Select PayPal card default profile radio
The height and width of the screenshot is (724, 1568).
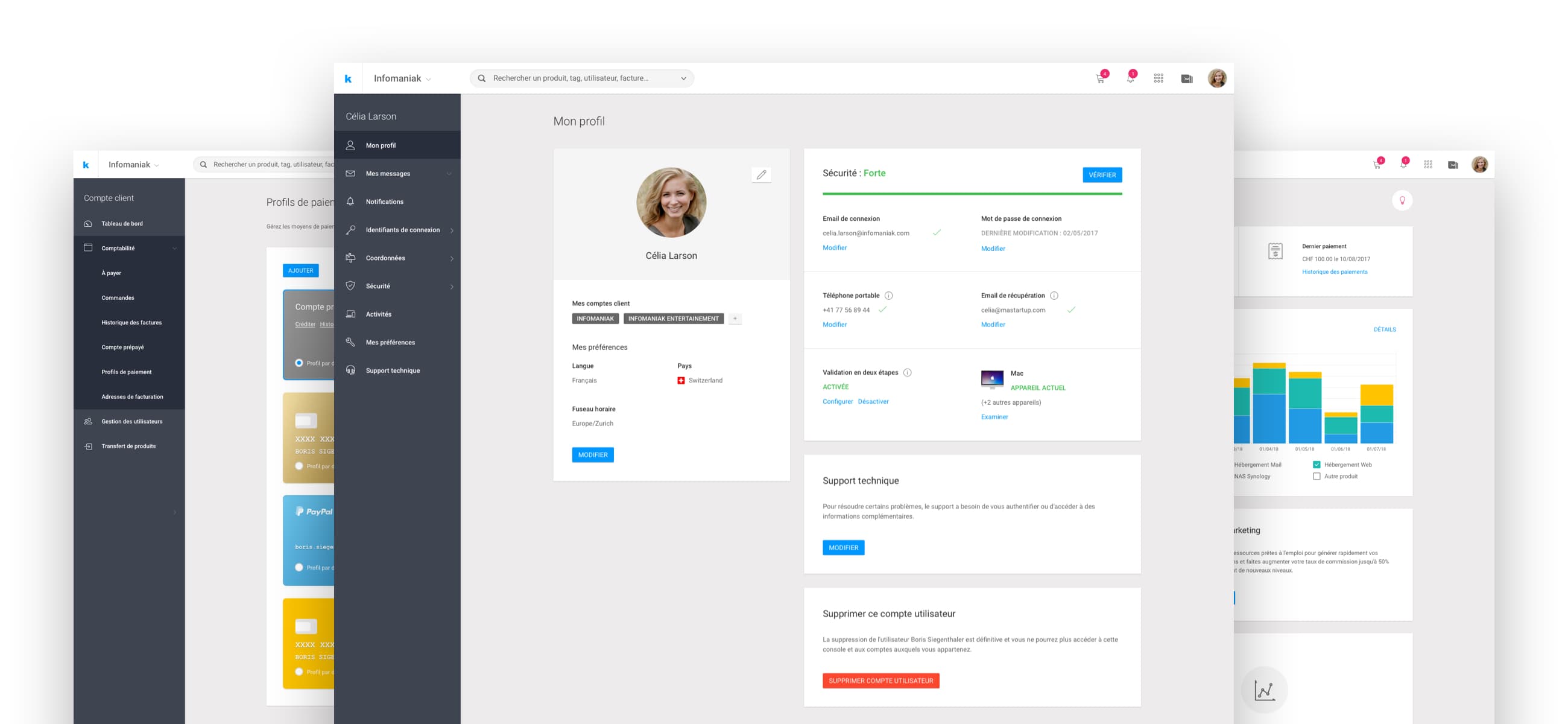(x=299, y=568)
